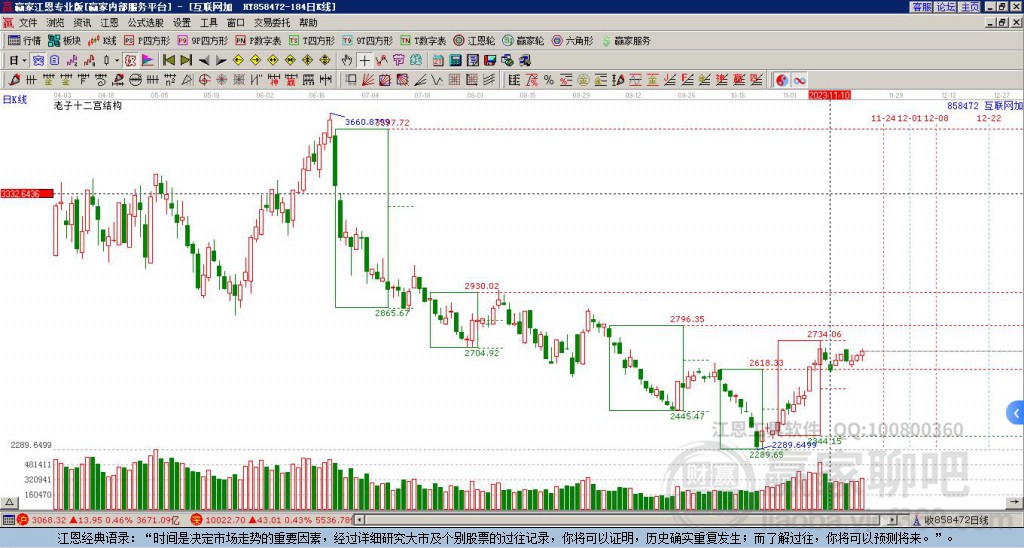Click the 2289.65 low price label
The height and width of the screenshot is (548, 1024).
point(766,455)
